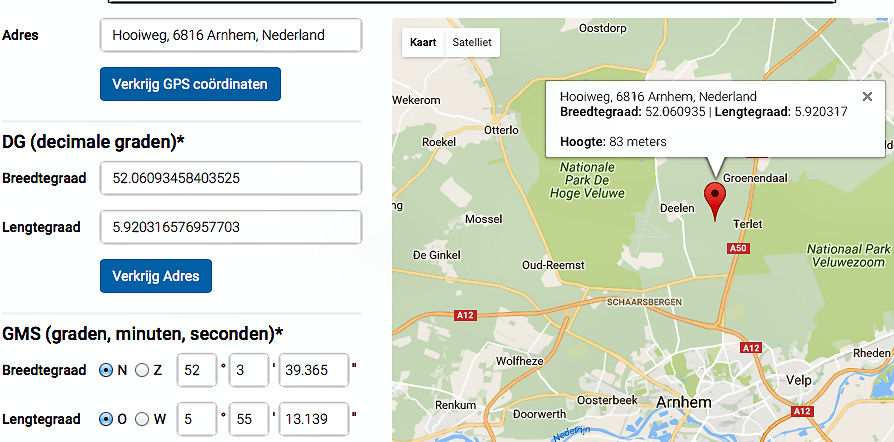Click Deelen label on map
894x442 pixels.
click(x=677, y=208)
